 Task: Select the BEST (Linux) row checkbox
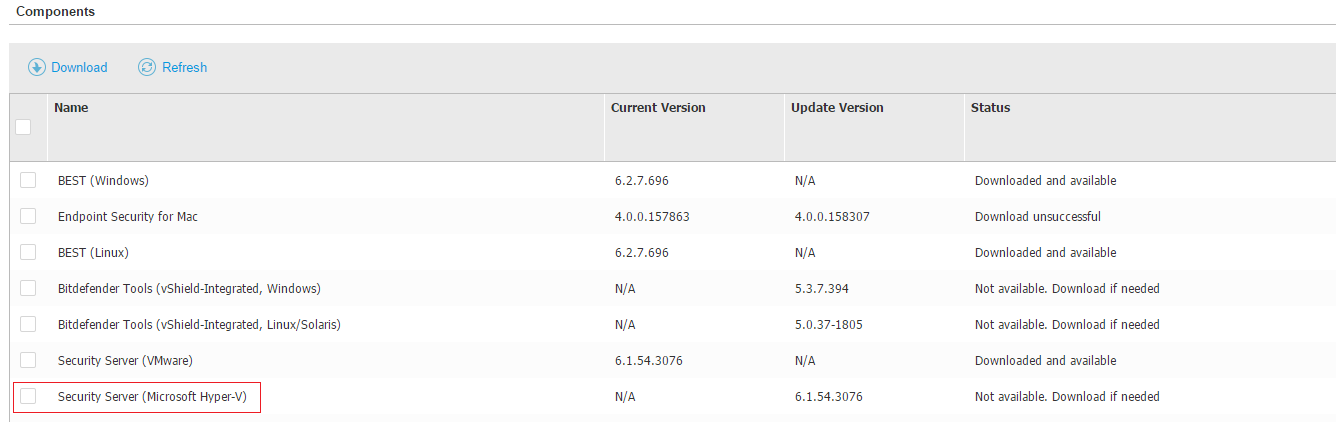pyautogui.click(x=28, y=252)
